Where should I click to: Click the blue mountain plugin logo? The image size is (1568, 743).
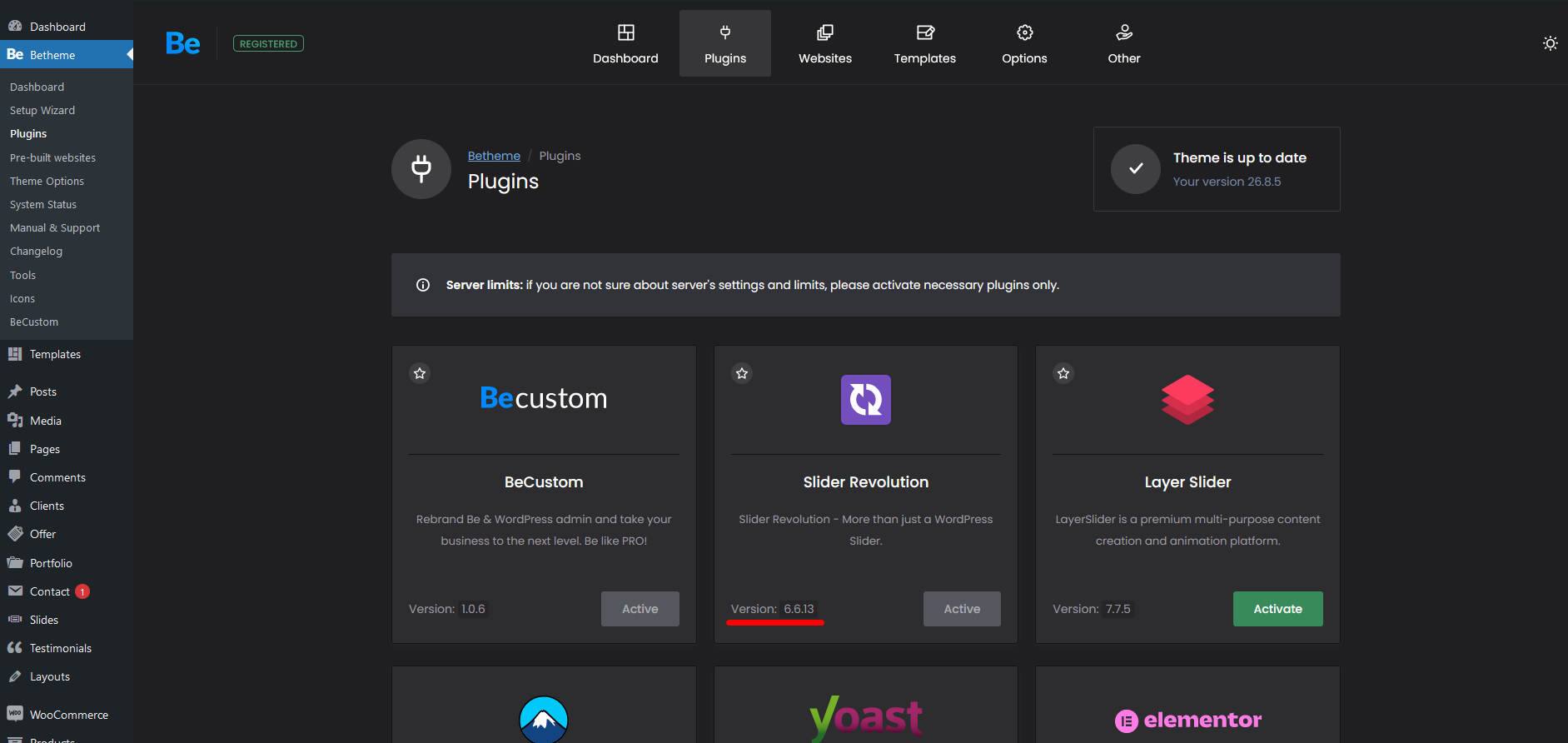tap(544, 720)
